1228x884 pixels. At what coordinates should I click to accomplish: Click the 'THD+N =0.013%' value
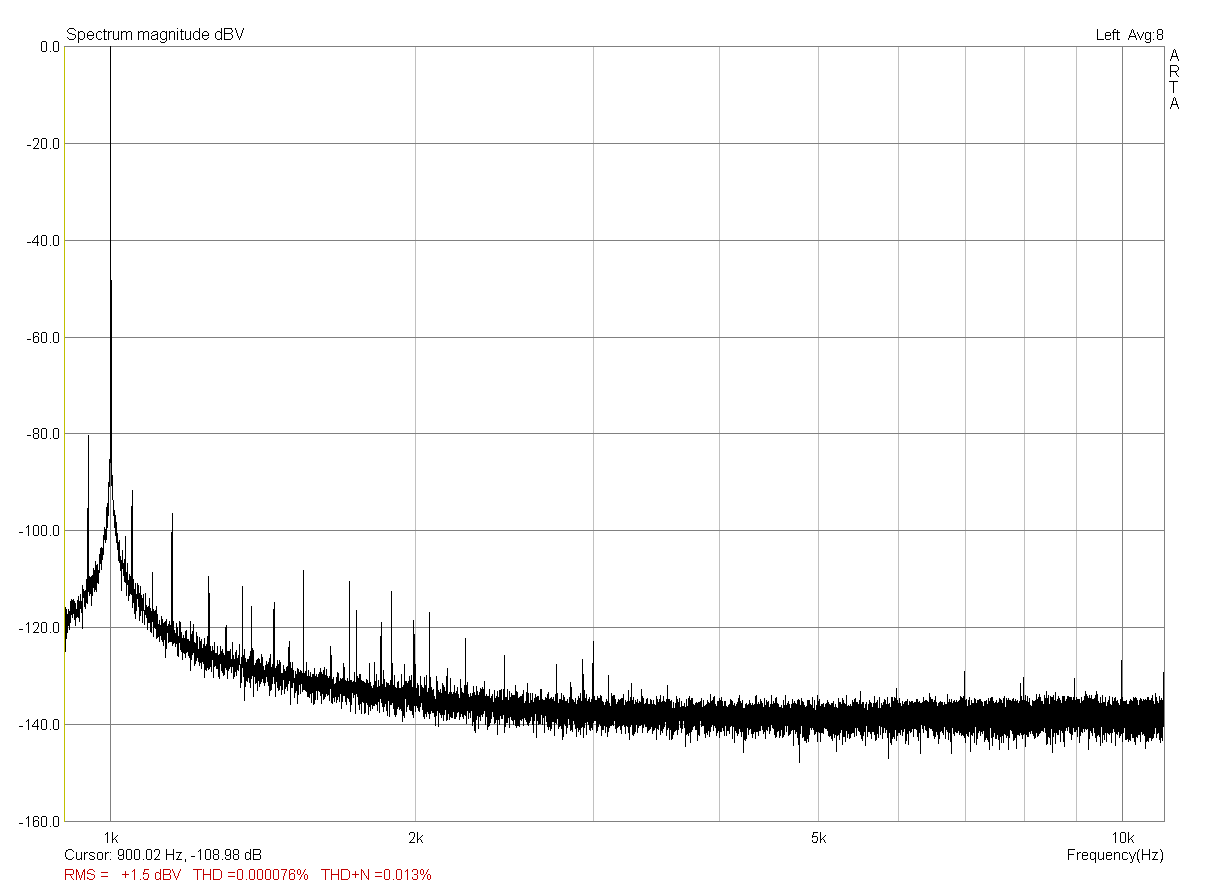pyautogui.click(x=376, y=875)
